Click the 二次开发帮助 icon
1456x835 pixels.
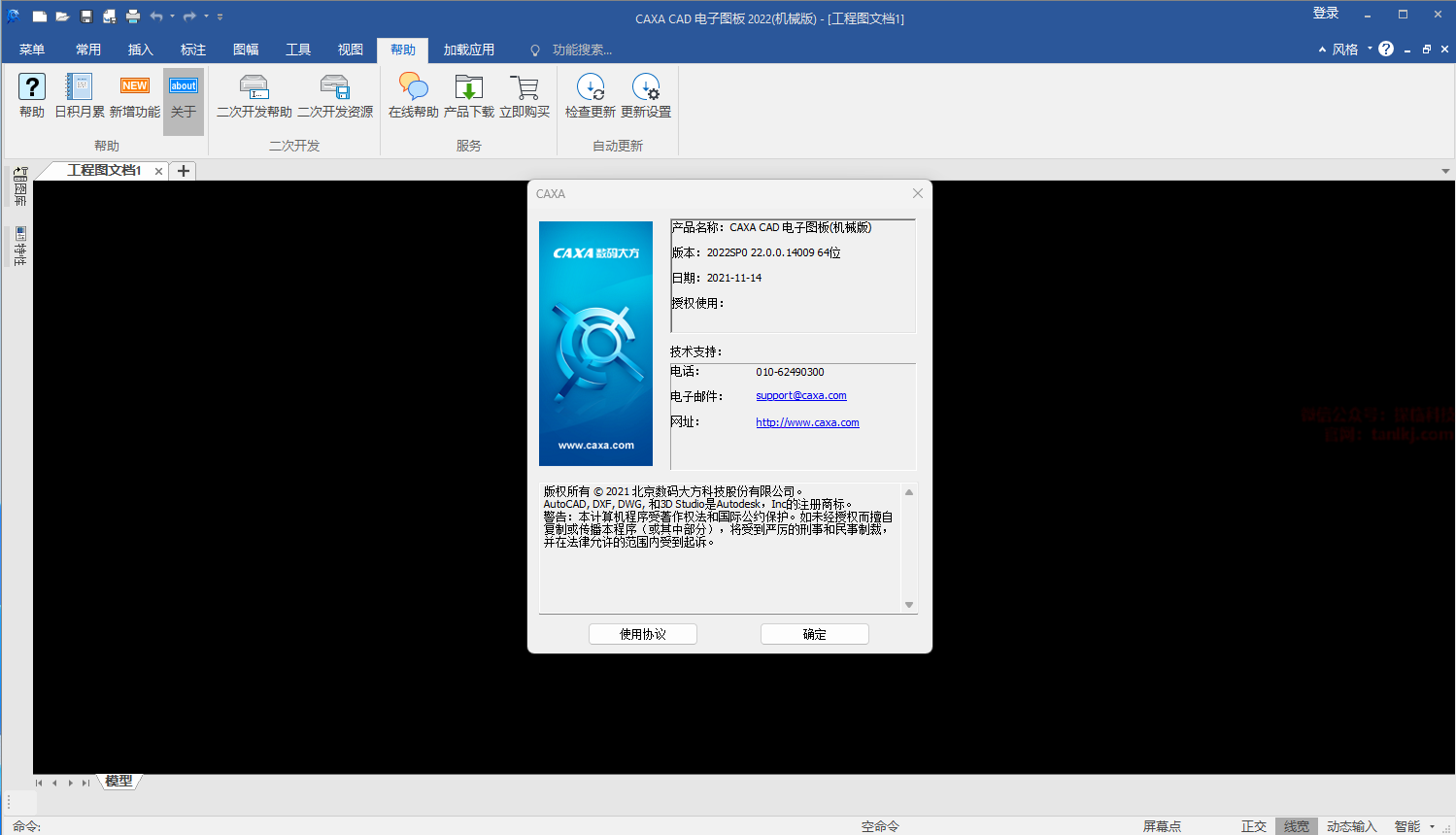tap(254, 88)
